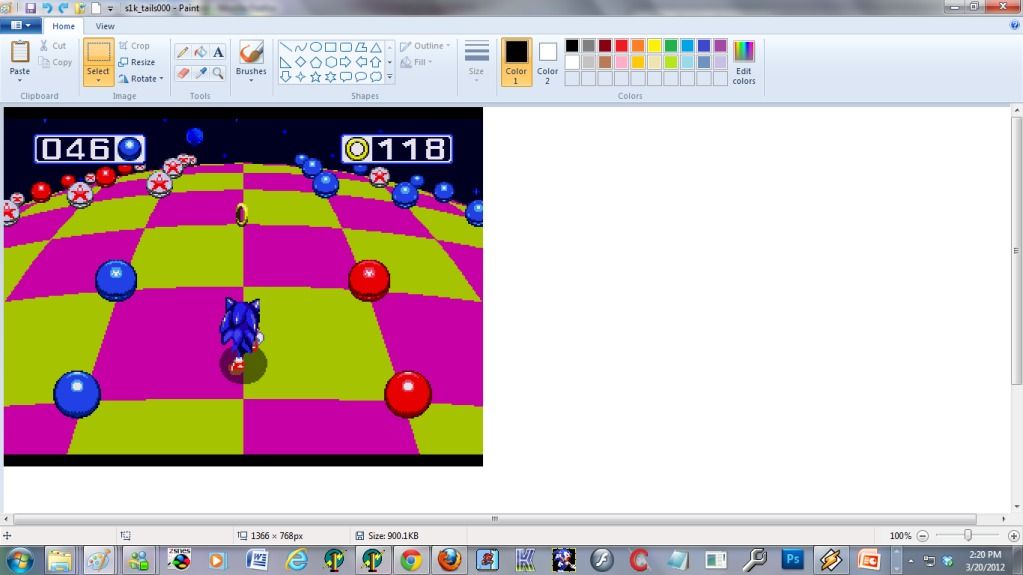This screenshot has width=1023, height=575.
Task: Open Internet Explorer from the taskbar
Action: [296, 560]
